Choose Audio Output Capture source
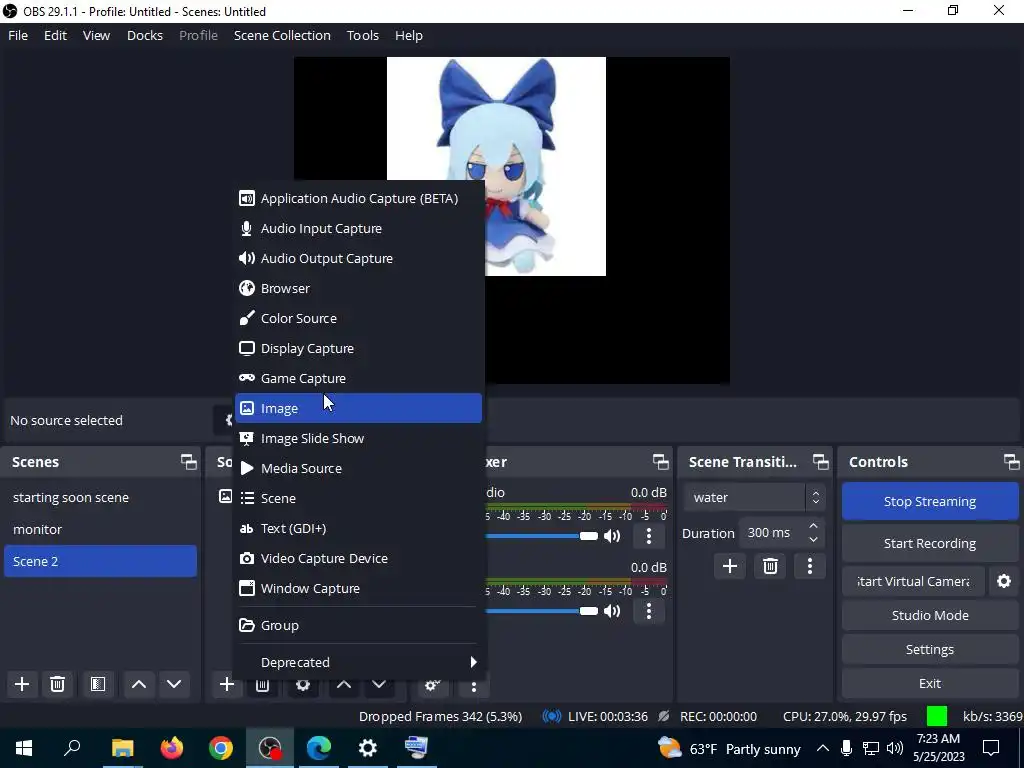 [x=358, y=258]
